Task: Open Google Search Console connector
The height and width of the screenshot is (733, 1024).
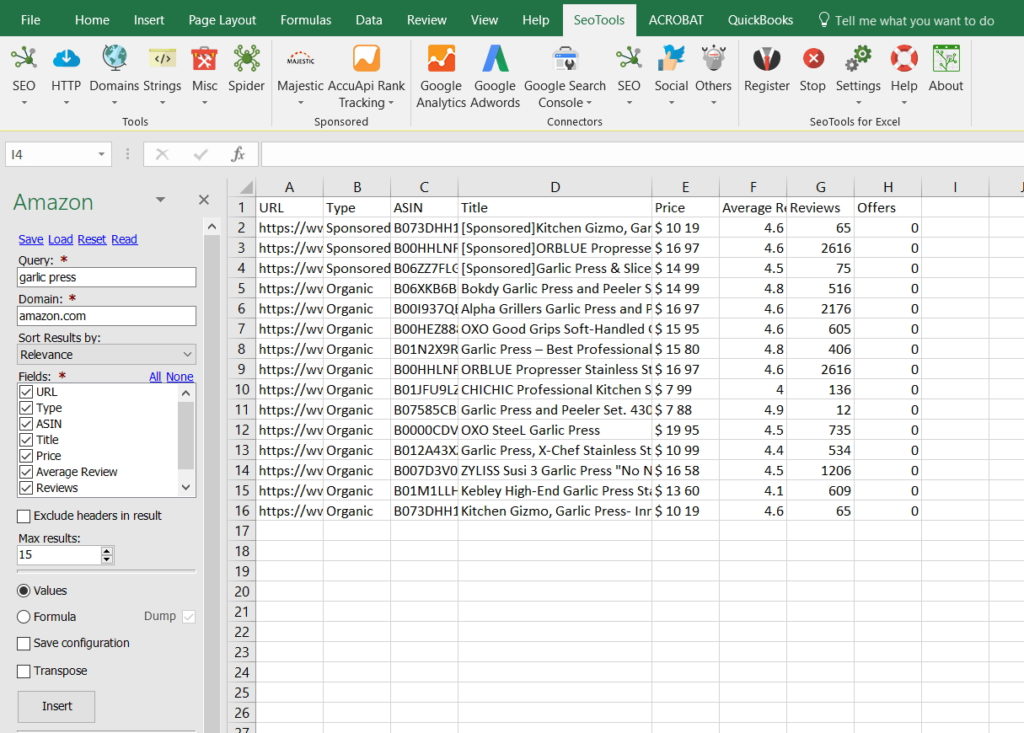Action: [565, 58]
